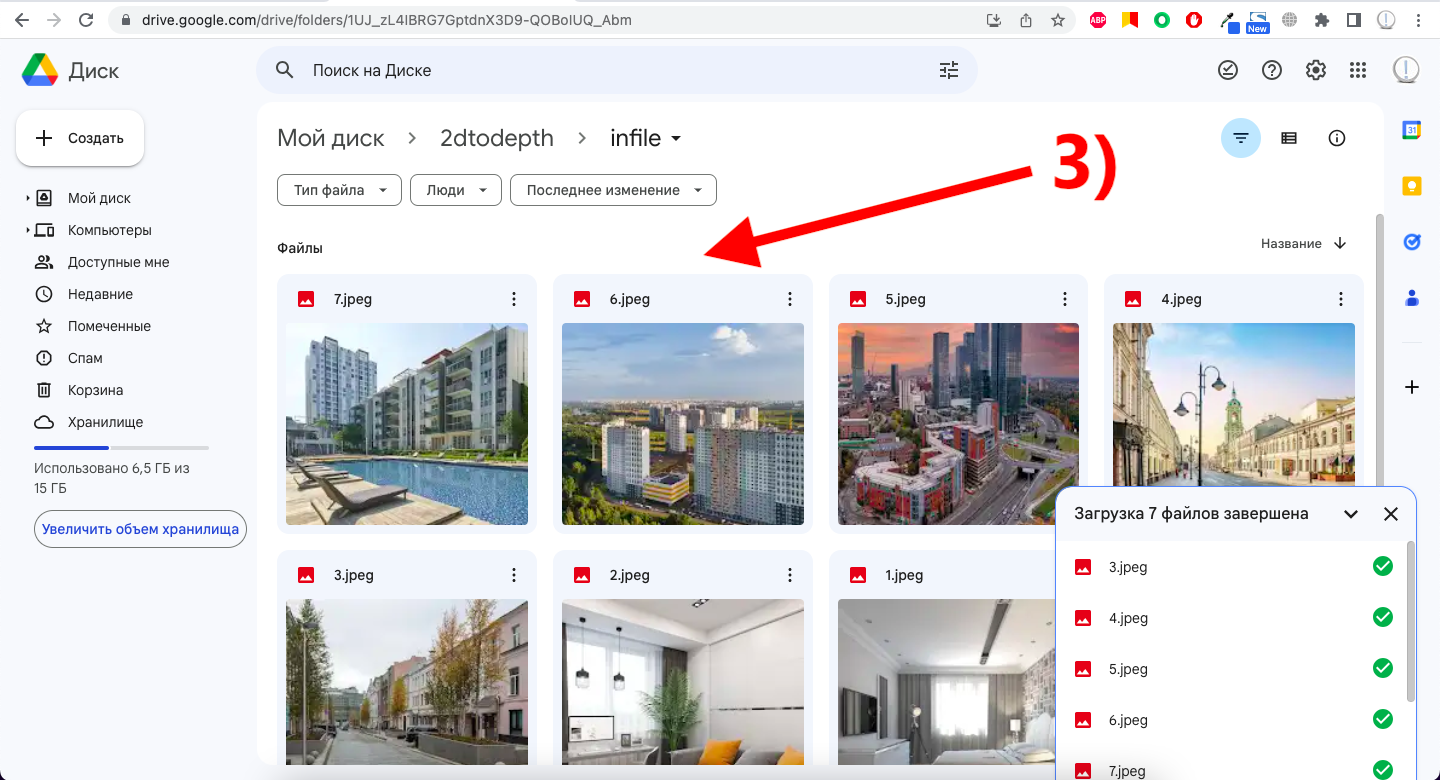The height and width of the screenshot is (780, 1440).
Task: Open the Люди filter dropdown
Action: click(455, 190)
